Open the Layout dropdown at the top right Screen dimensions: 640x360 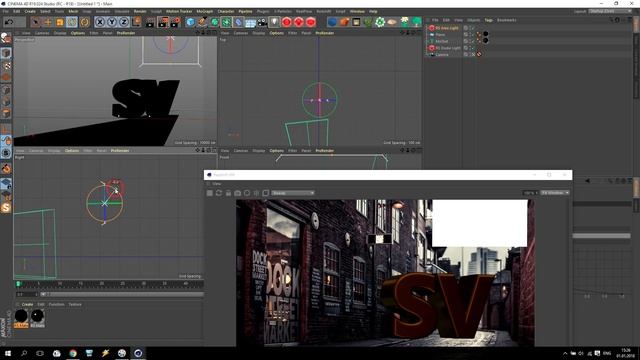pos(611,11)
